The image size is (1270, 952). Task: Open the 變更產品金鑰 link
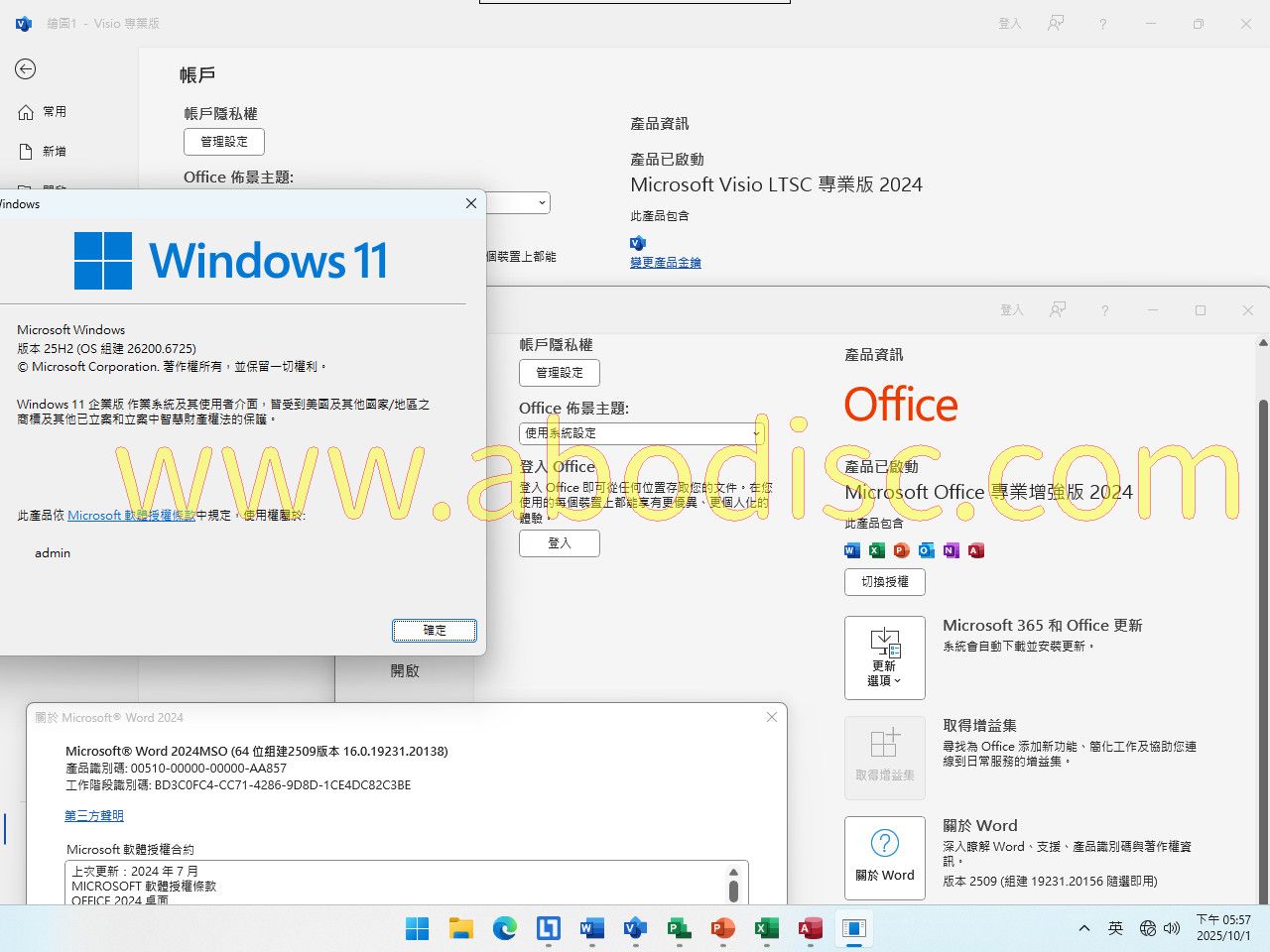[665, 263]
